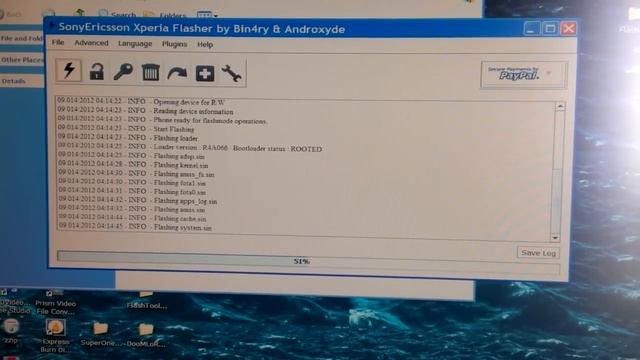Select log line 'Reading device information'
Image resolution: width=640 pixels, height=360 pixels.
pyautogui.click(x=145, y=111)
